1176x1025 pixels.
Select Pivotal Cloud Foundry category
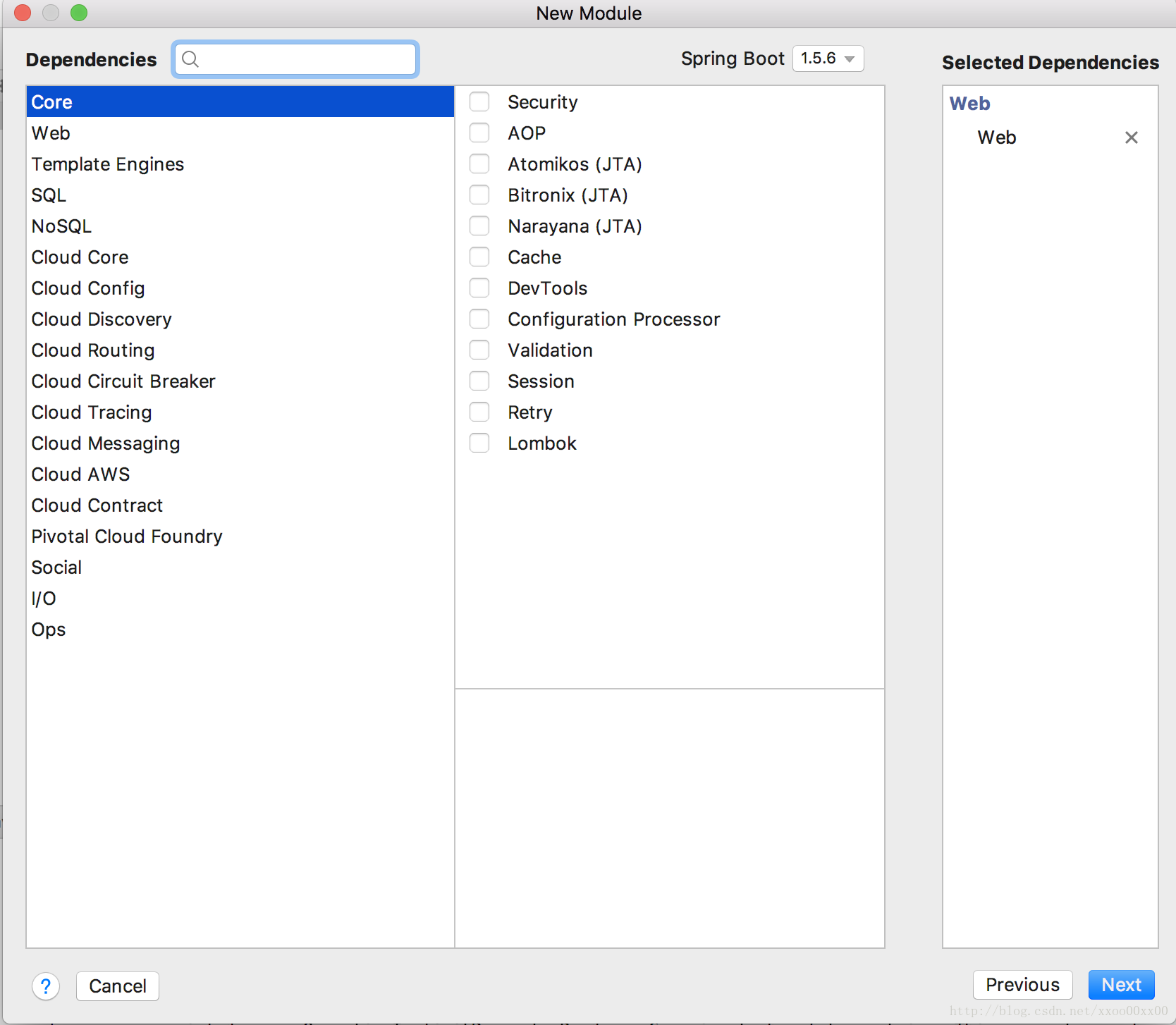coord(240,536)
